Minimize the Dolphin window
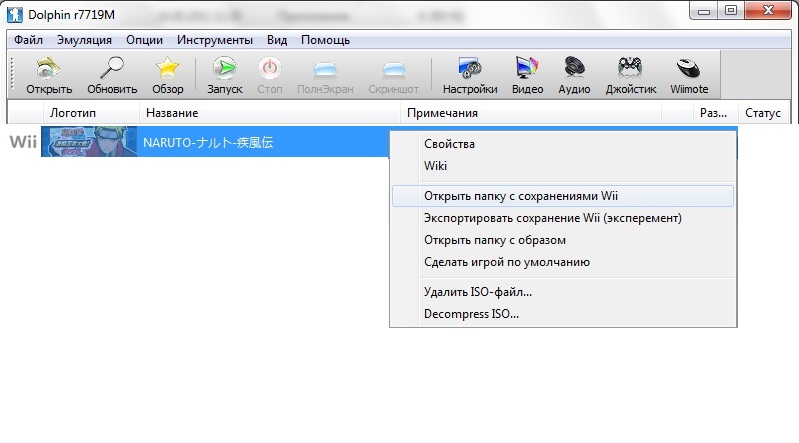Screen dimensions: 799x443 704,11
